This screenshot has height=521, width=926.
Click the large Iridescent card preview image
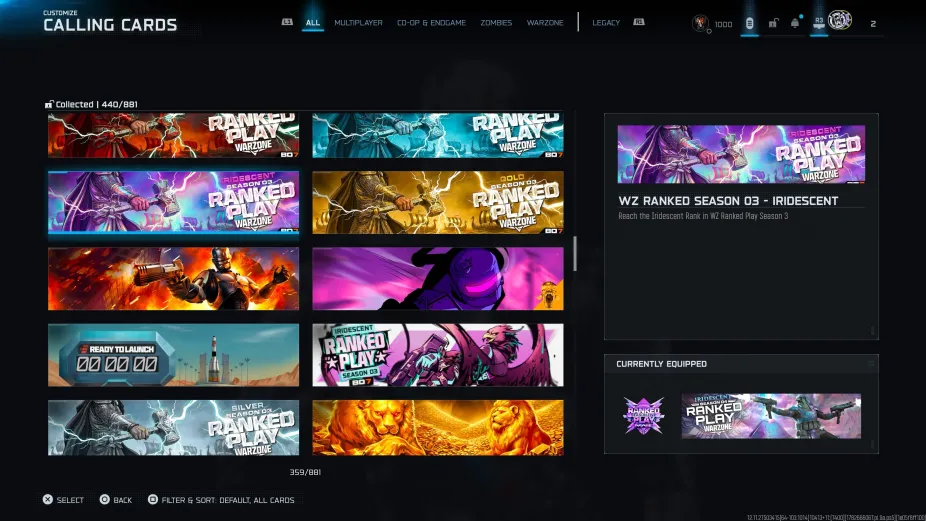(x=741, y=154)
